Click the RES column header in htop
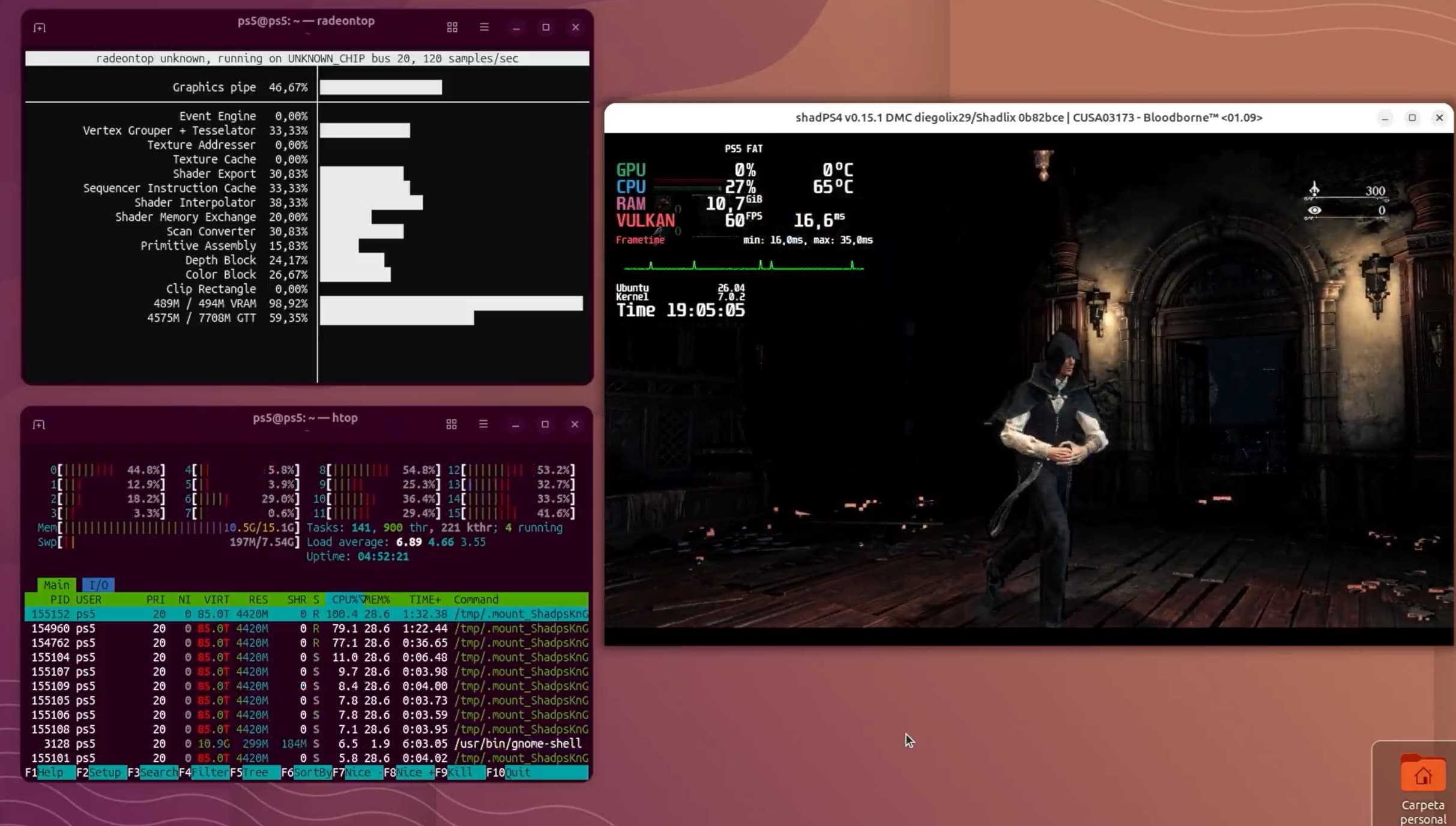 258,599
